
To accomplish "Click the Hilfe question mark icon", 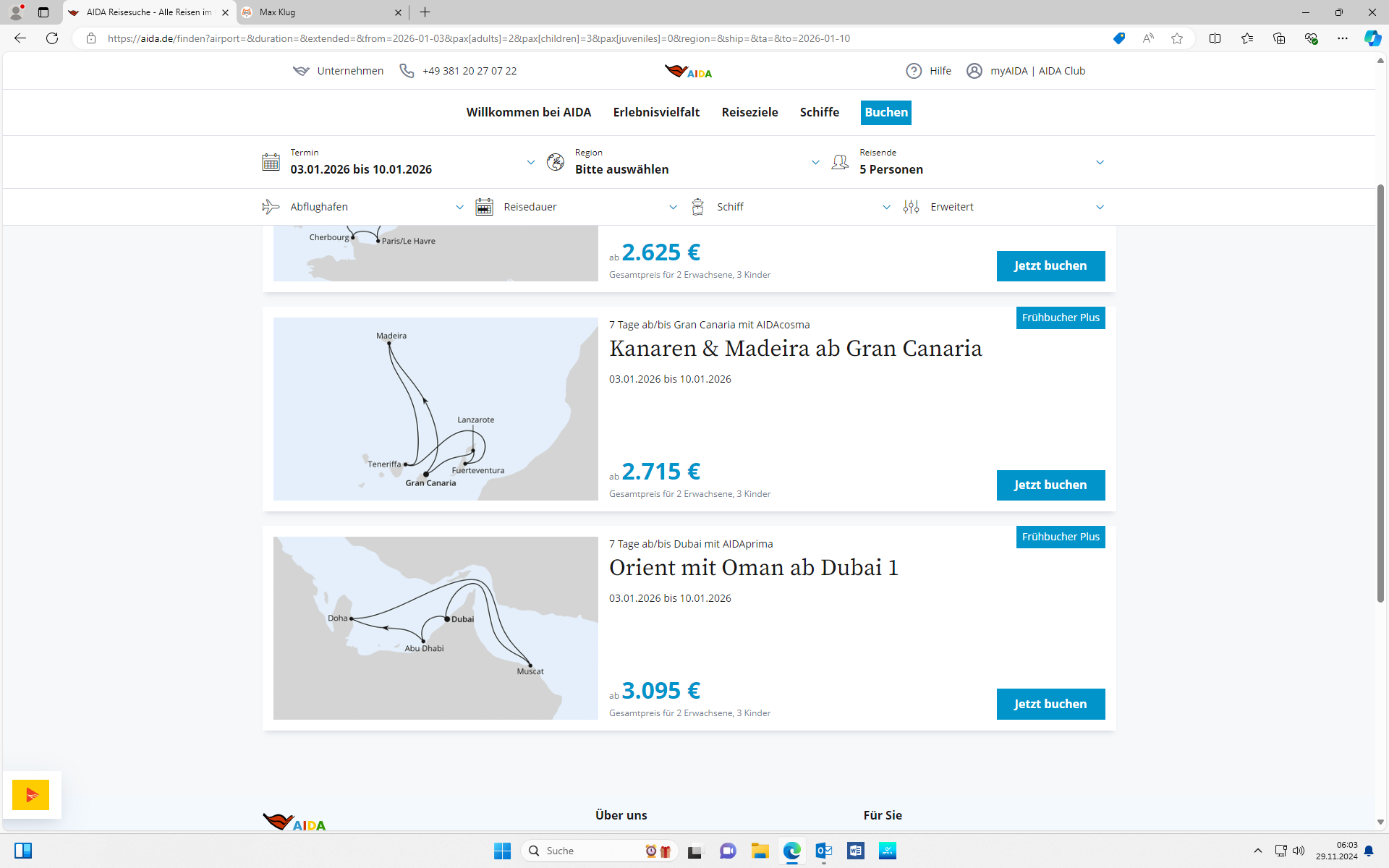I will click(914, 71).
